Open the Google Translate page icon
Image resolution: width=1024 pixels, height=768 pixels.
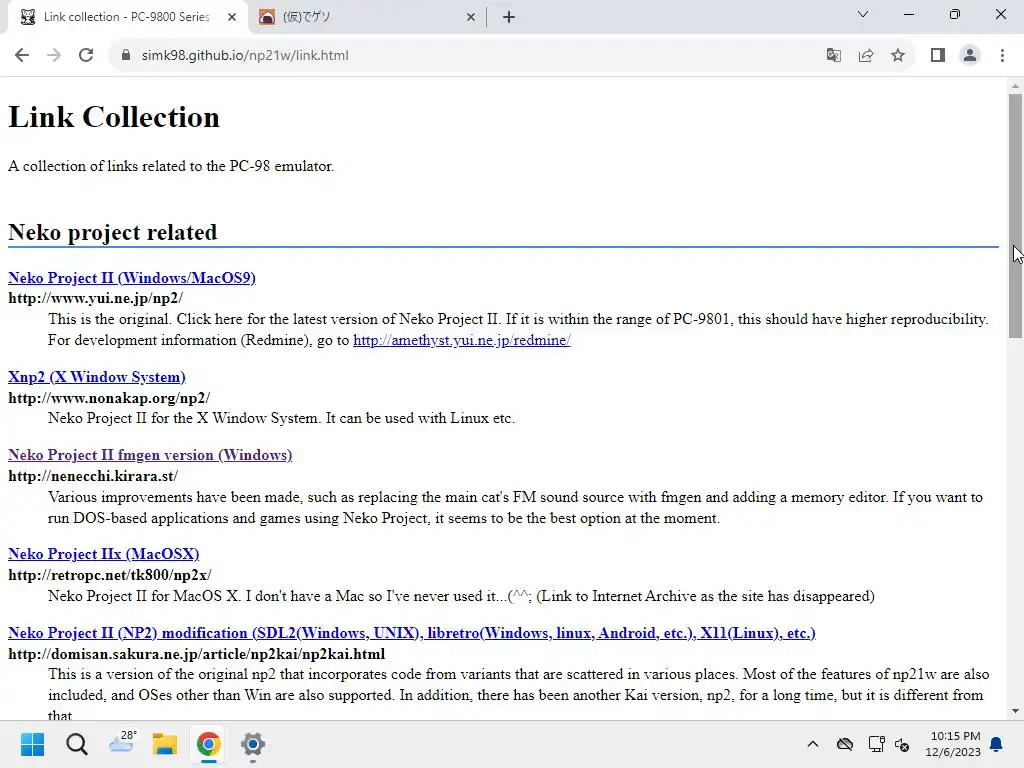(x=833, y=55)
